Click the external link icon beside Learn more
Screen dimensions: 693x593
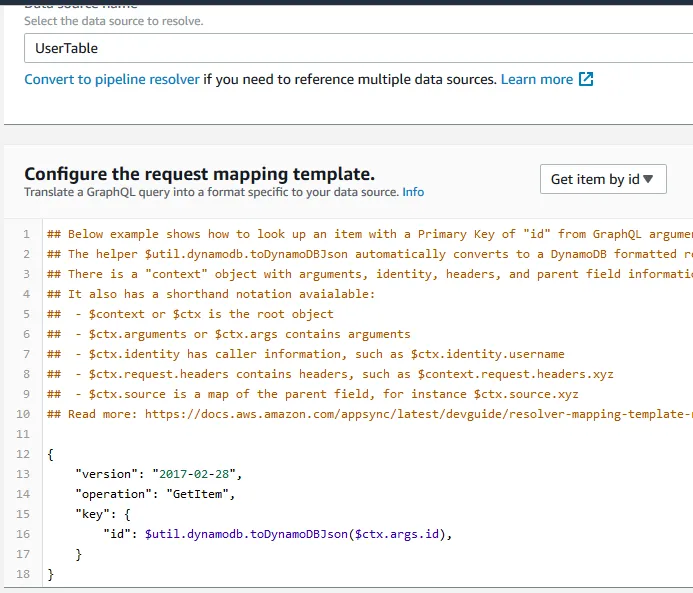pyautogui.click(x=587, y=79)
